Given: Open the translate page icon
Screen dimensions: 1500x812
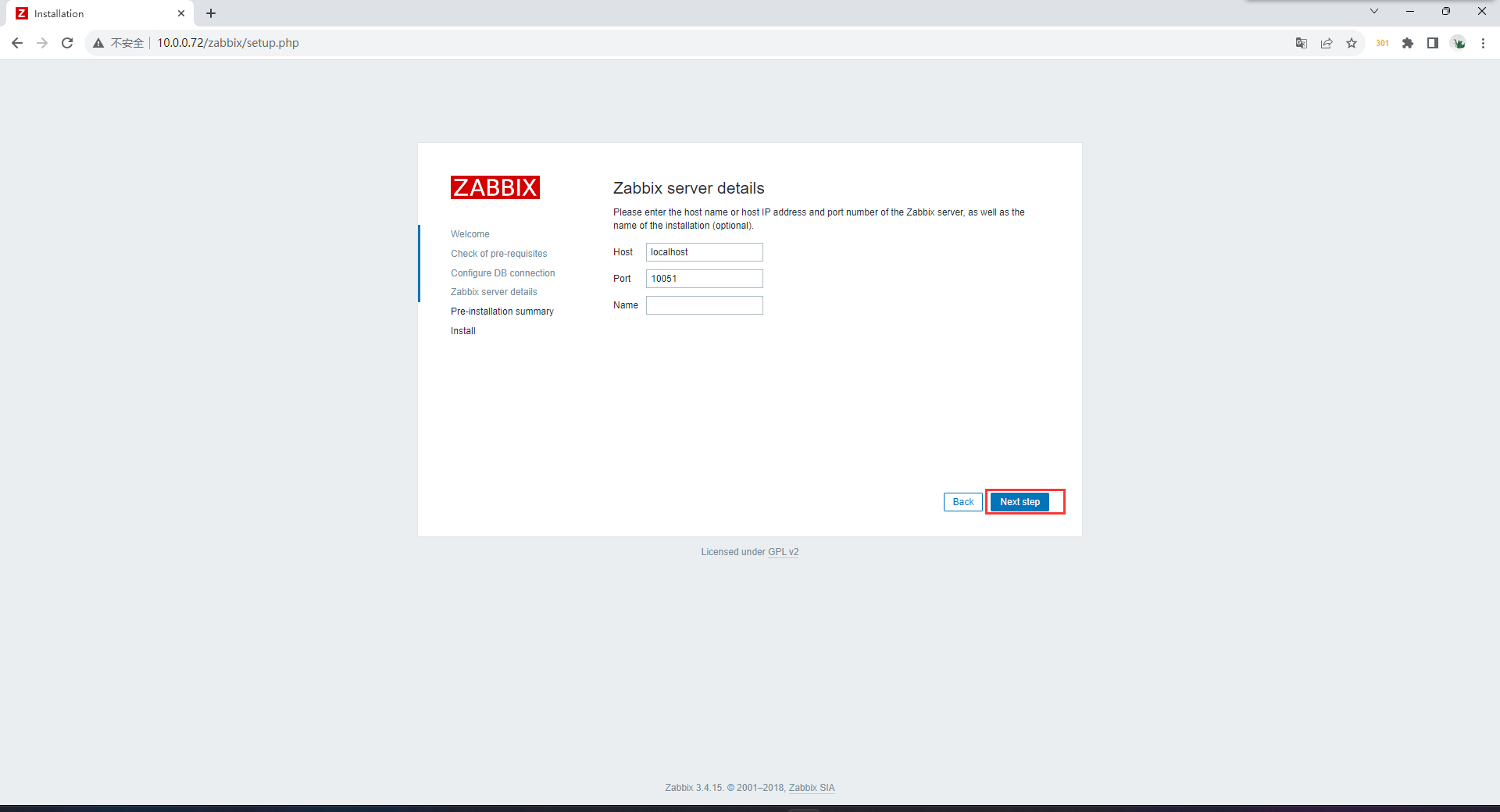Looking at the screenshot, I should coord(1302,43).
